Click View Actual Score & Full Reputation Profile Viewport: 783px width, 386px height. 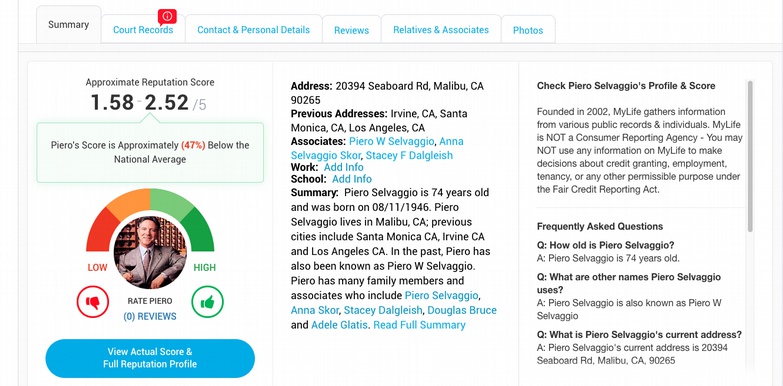click(150, 358)
